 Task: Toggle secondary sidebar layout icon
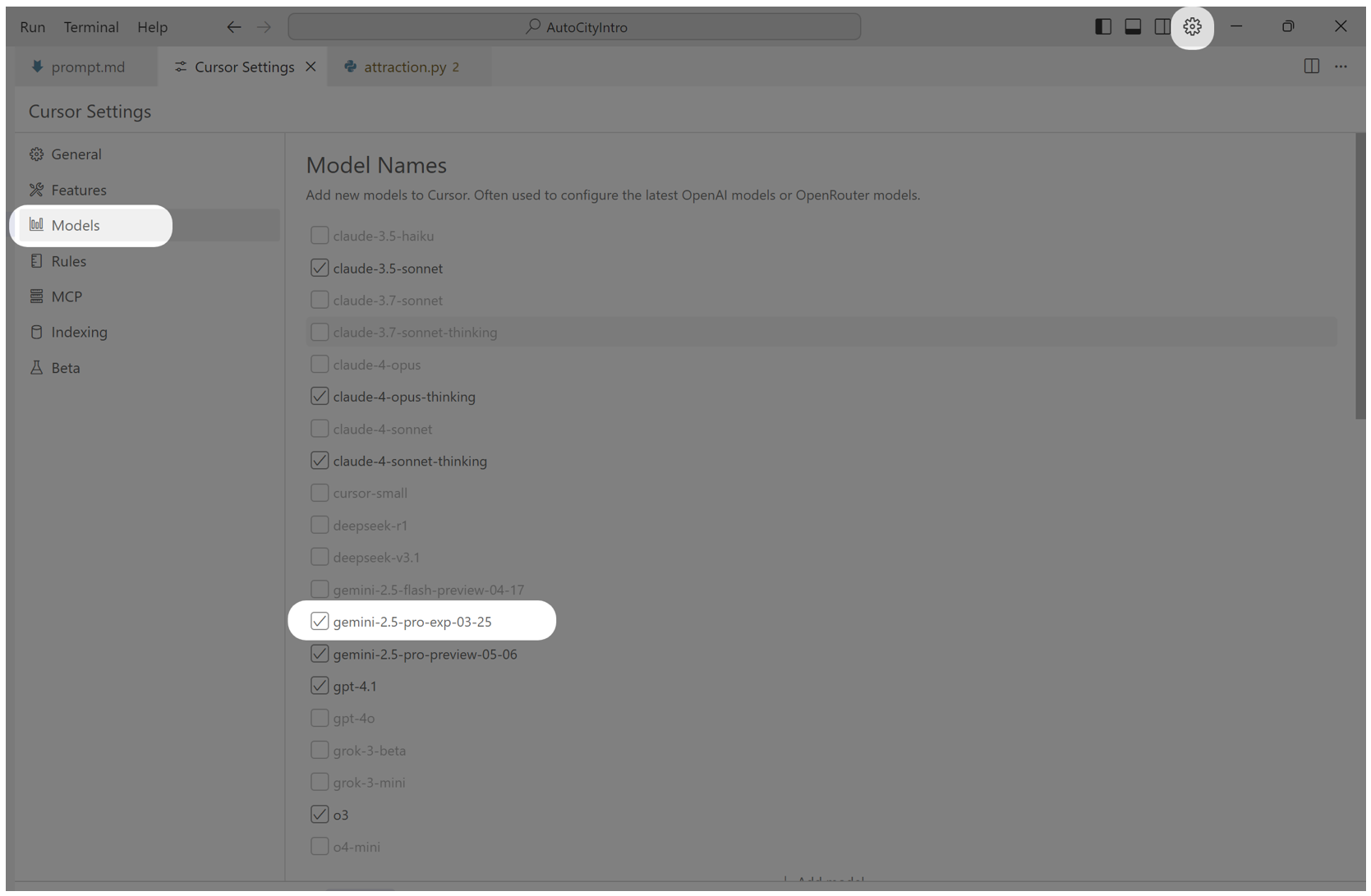coord(1162,27)
